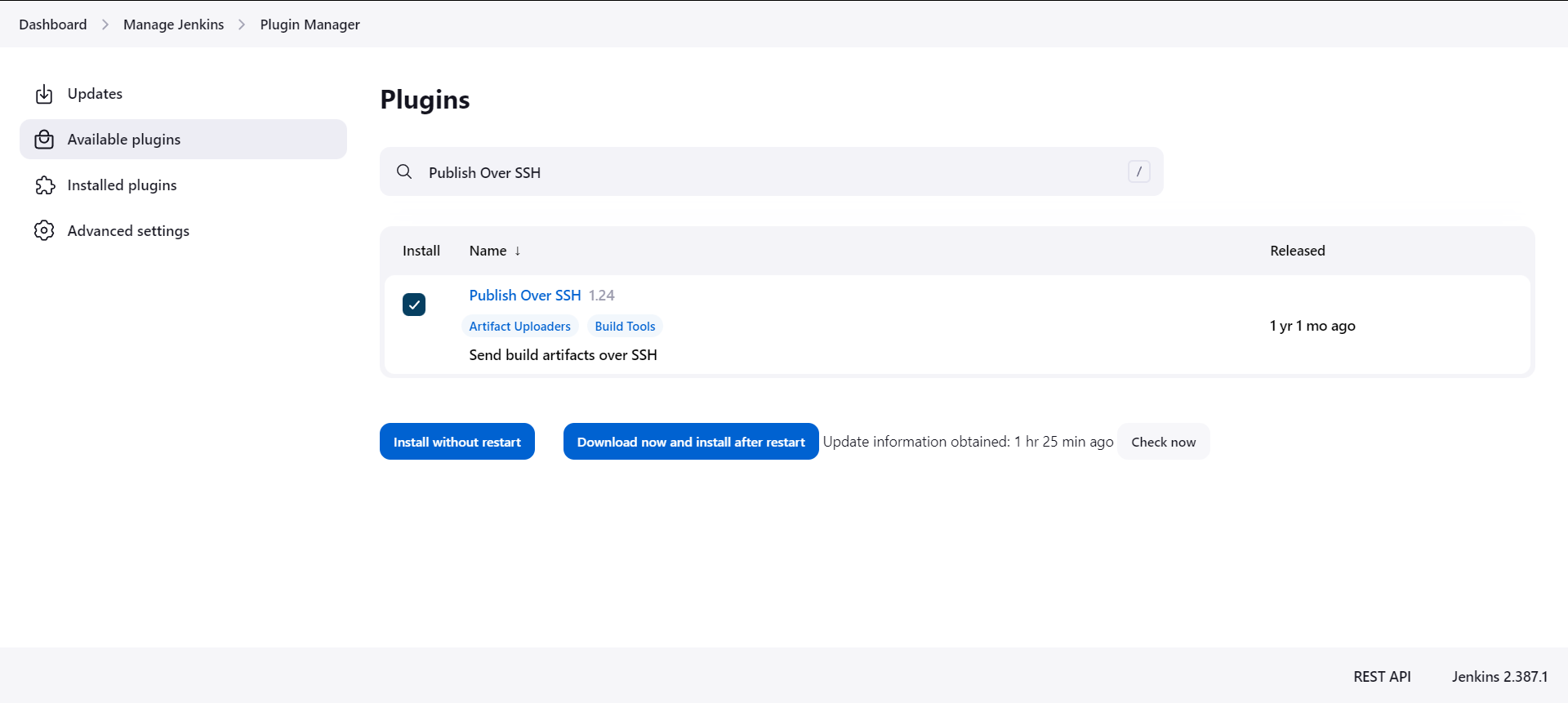Go to Dashboard breadcrumb

53,24
